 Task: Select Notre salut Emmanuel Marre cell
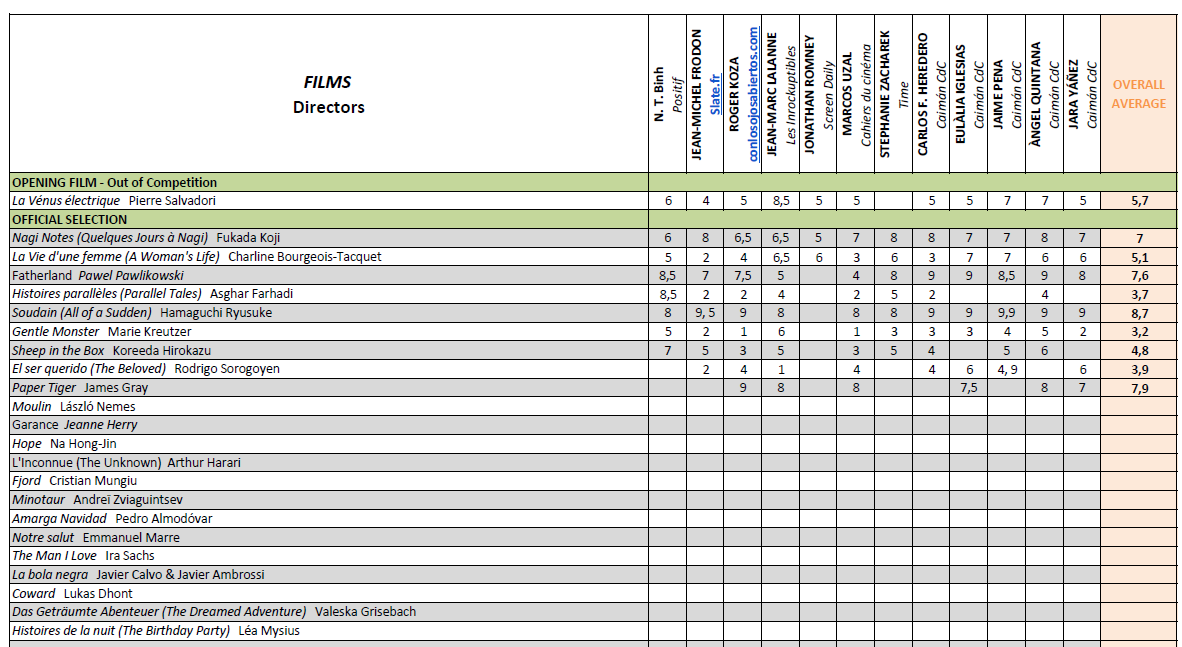click(x=329, y=537)
